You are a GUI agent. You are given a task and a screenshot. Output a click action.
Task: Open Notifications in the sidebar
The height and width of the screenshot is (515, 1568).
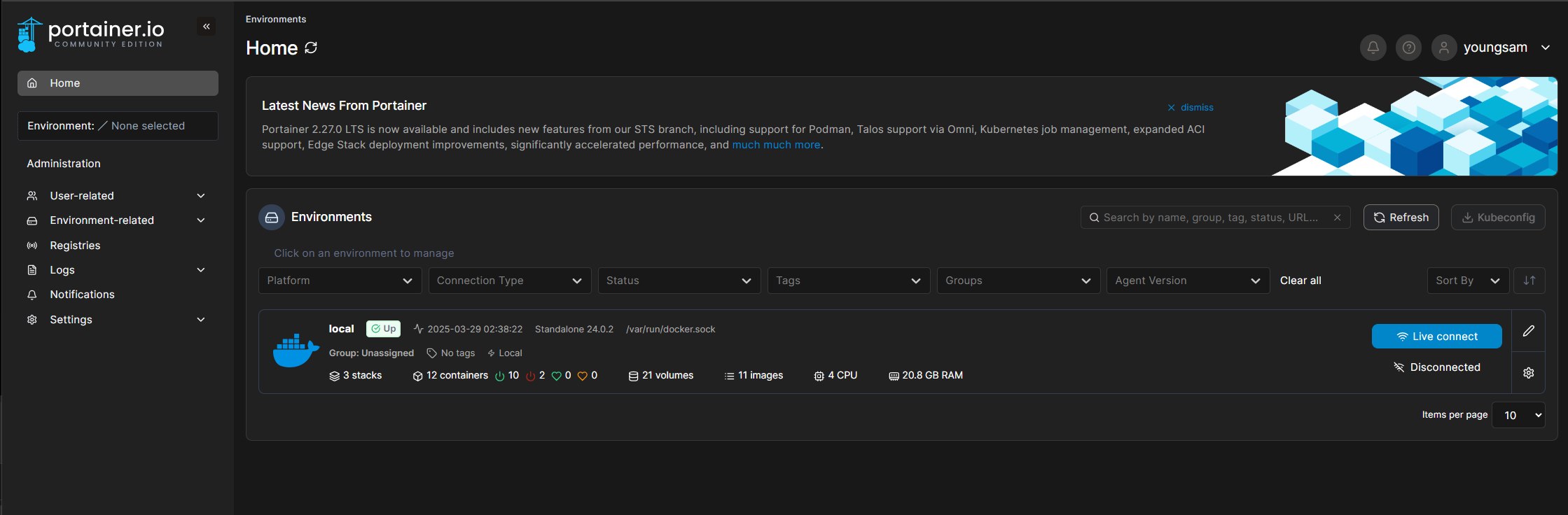[118, 295]
